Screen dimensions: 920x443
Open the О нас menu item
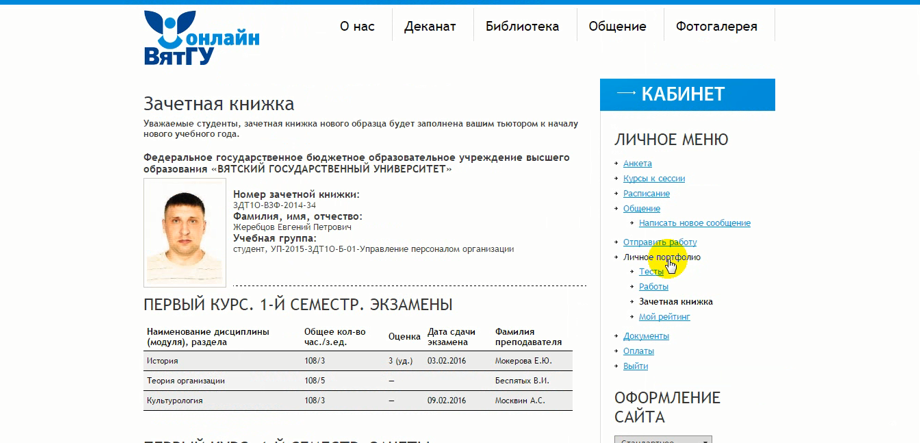tap(357, 26)
